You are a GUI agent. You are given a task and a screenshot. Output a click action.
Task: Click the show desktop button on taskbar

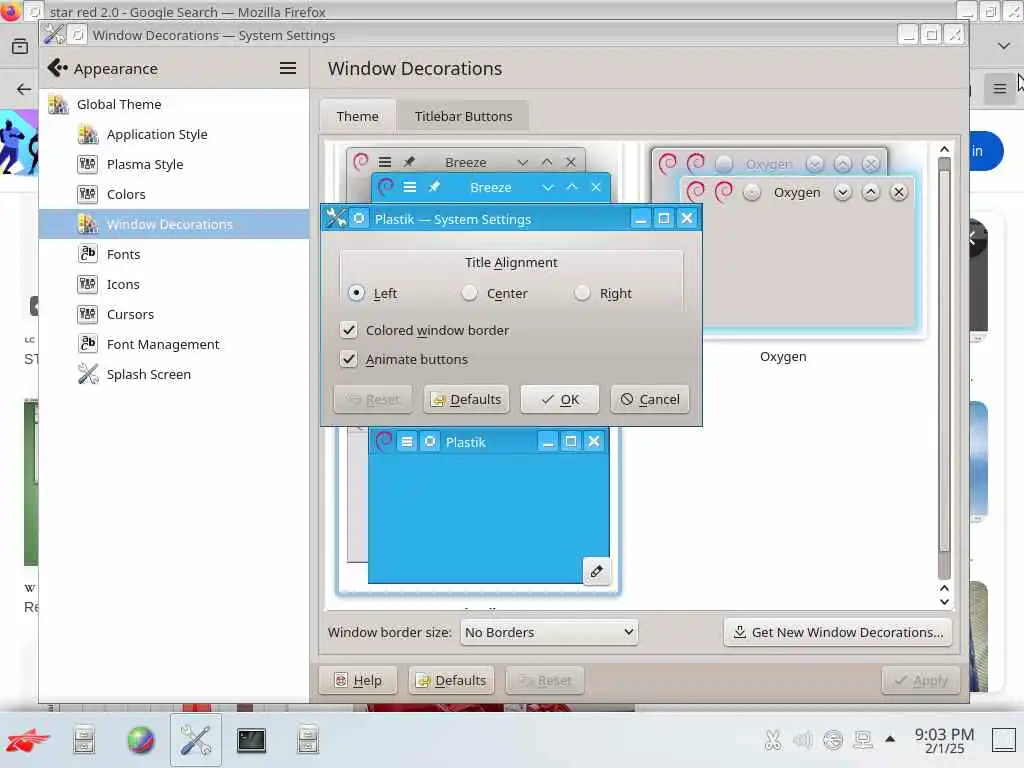point(1004,740)
